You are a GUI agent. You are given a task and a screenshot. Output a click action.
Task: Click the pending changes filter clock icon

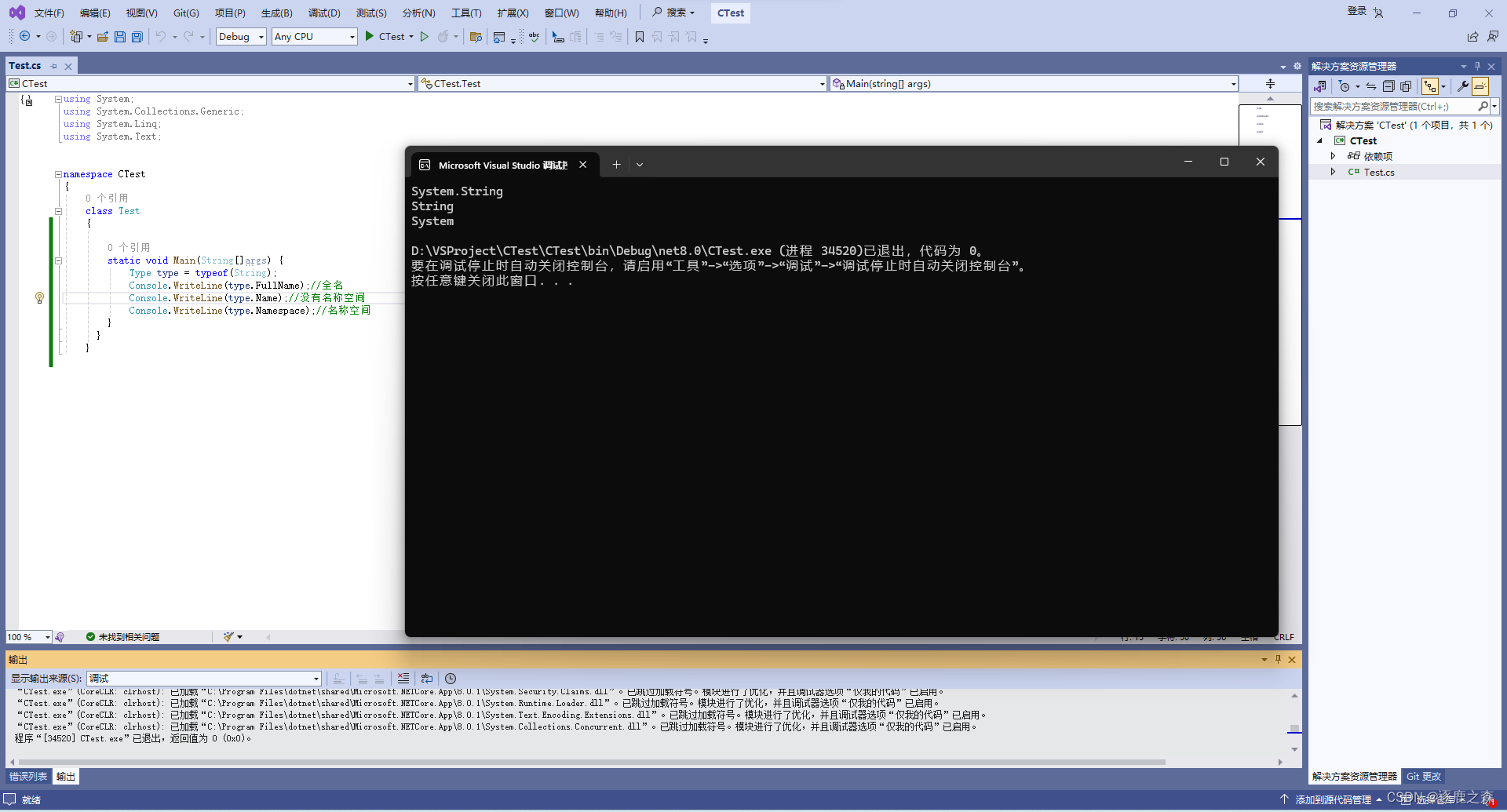click(1345, 86)
